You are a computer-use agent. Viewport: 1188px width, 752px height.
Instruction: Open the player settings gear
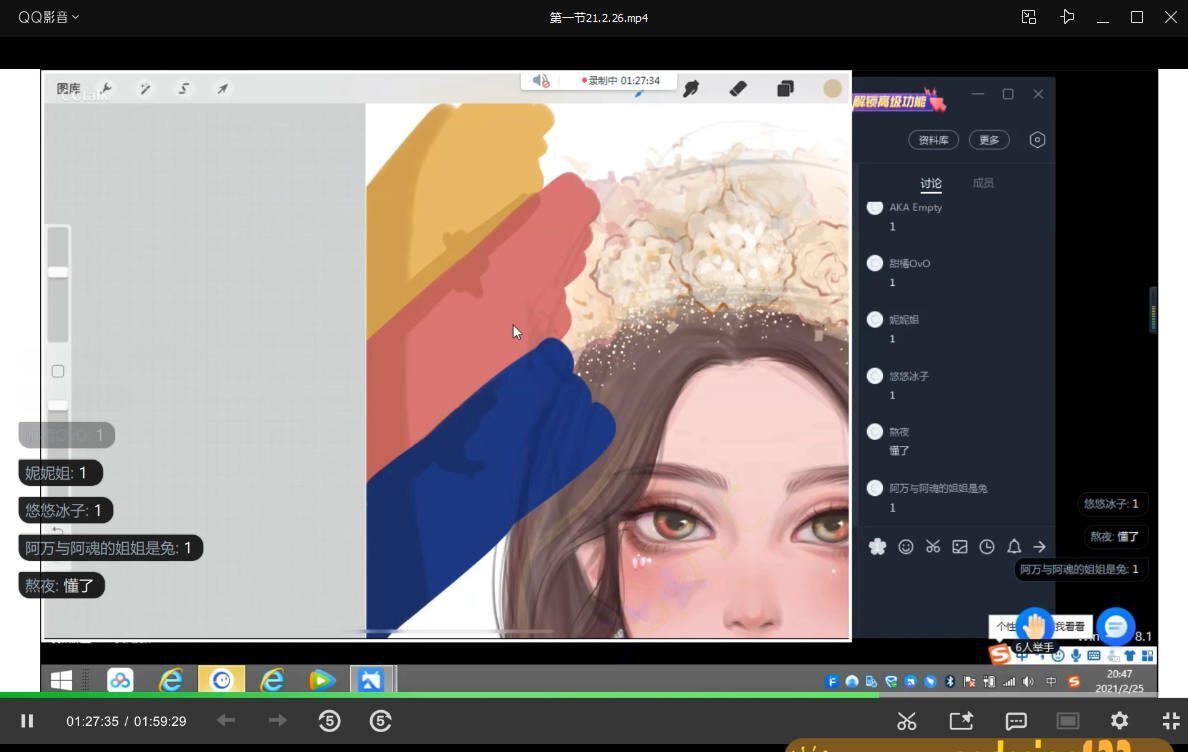pyautogui.click(x=1119, y=721)
